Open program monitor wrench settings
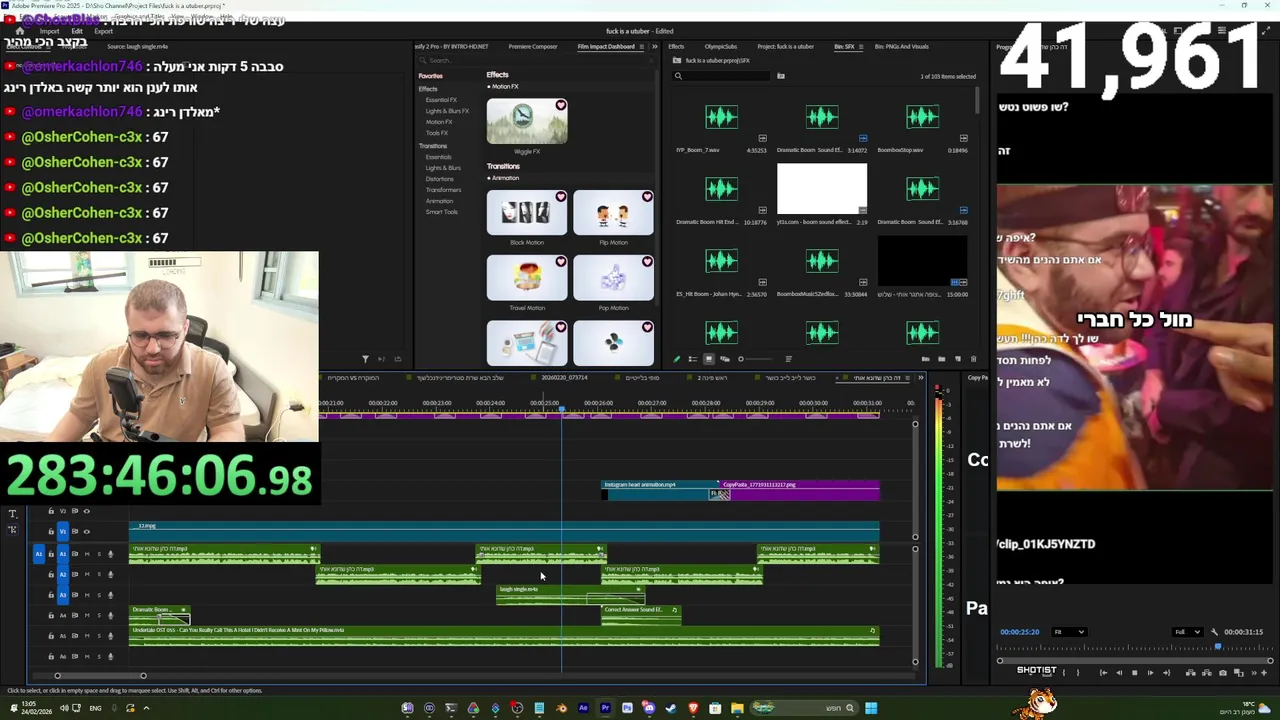The width and height of the screenshot is (1280, 720). 1214,632
